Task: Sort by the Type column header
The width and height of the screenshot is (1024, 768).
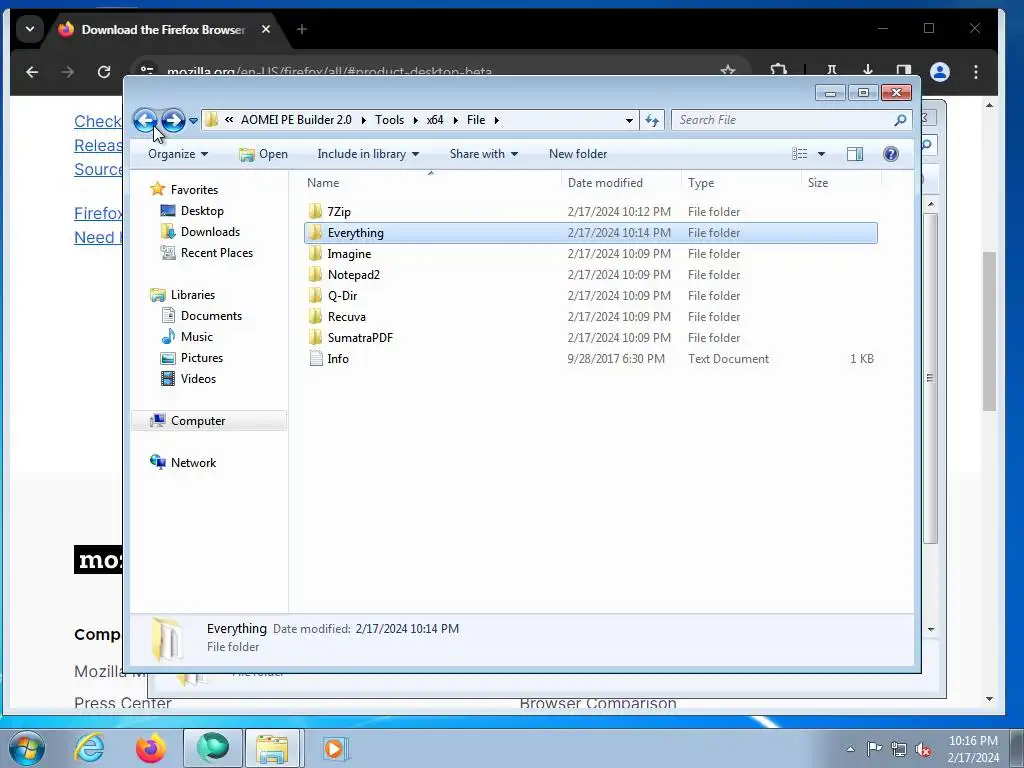Action: (741, 183)
